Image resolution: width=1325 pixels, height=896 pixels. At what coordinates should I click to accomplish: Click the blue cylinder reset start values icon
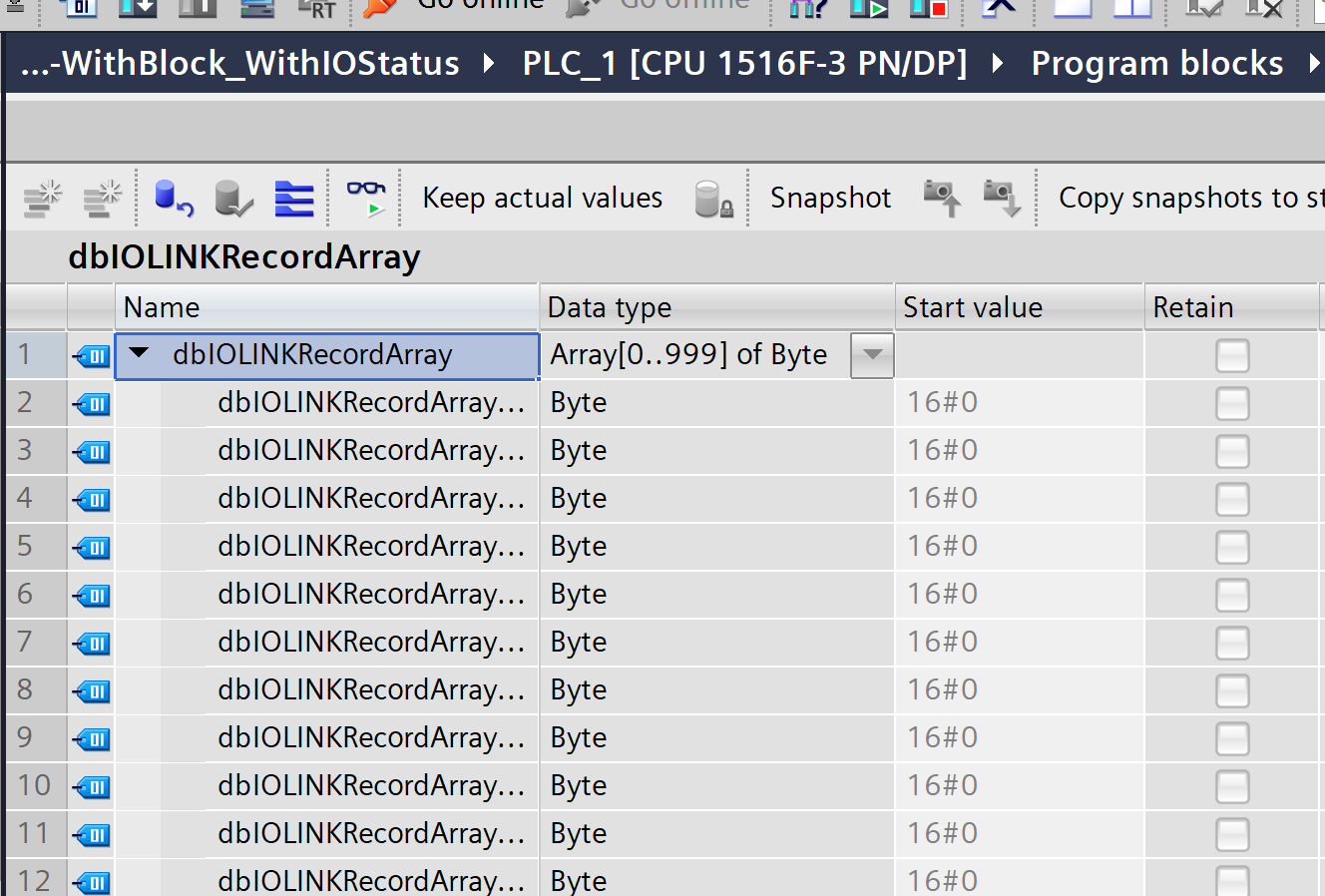(174, 199)
